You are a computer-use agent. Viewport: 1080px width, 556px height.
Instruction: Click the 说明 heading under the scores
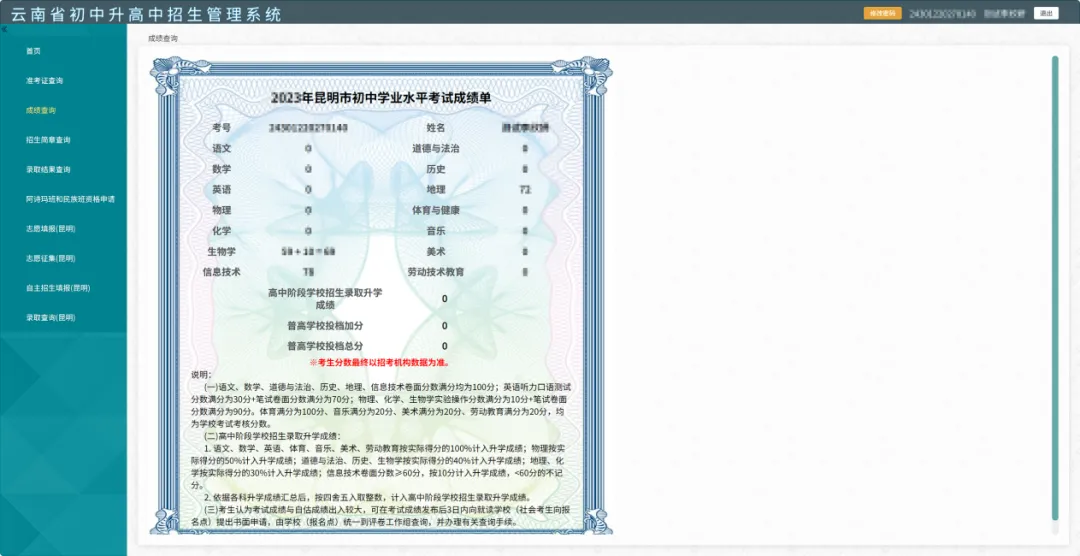[201, 375]
